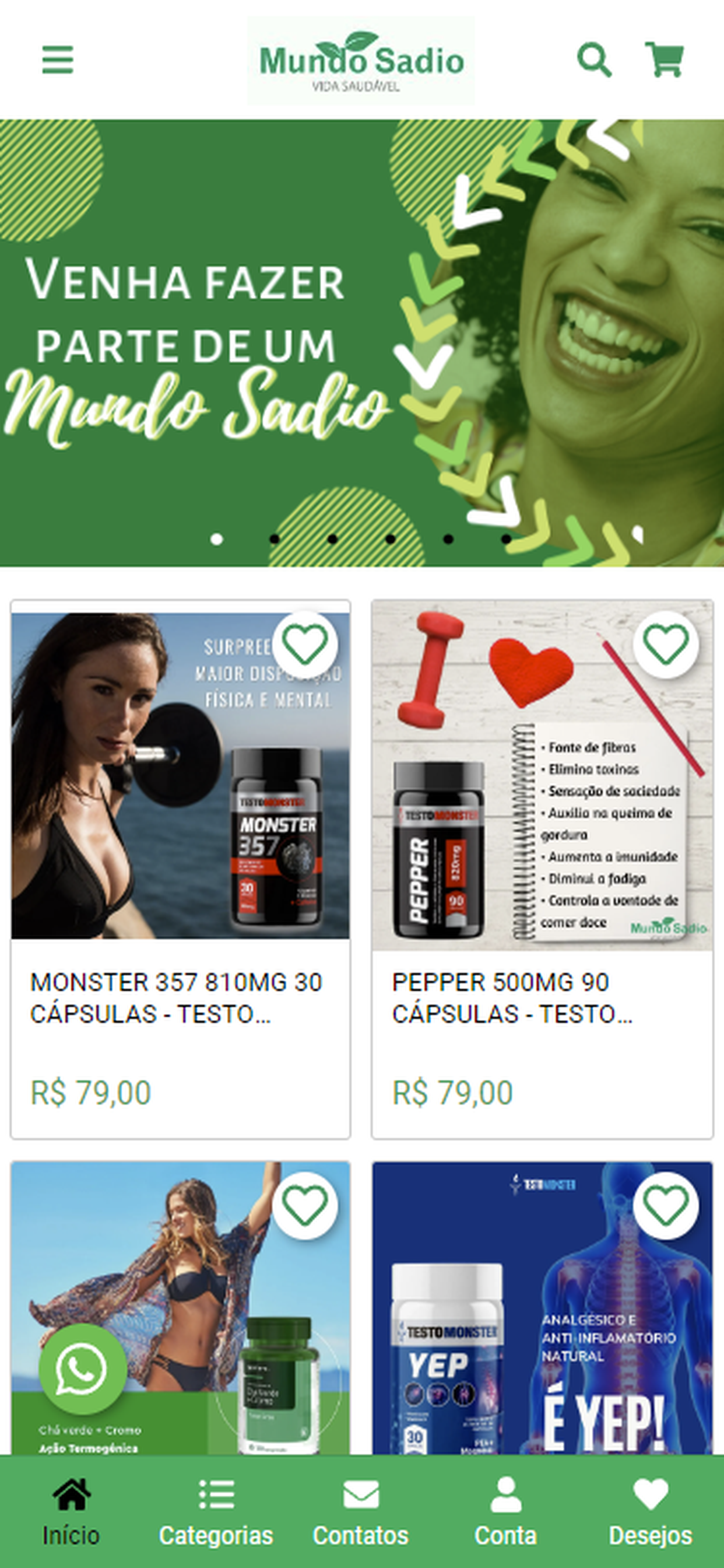Open the Categorias tab
The width and height of the screenshot is (724, 1568).
[216, 1511]
